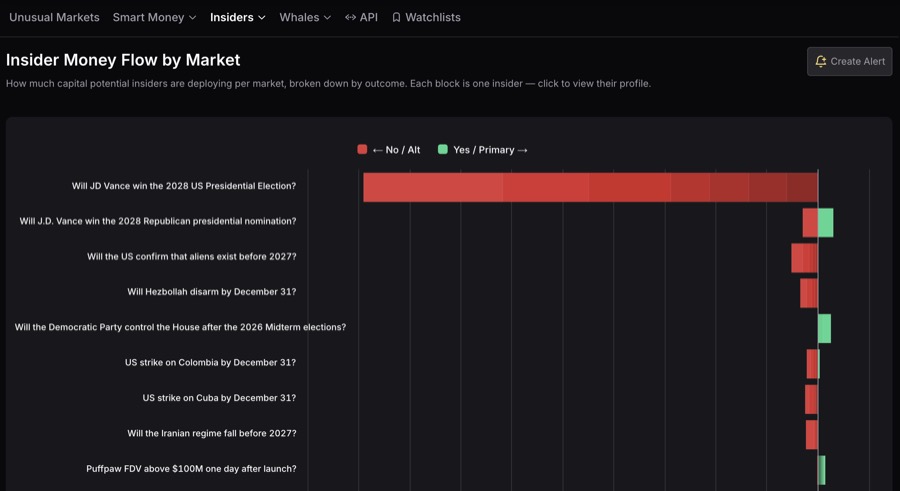Click the Create Alert button

pyautogui.click(x=849, y=61)
